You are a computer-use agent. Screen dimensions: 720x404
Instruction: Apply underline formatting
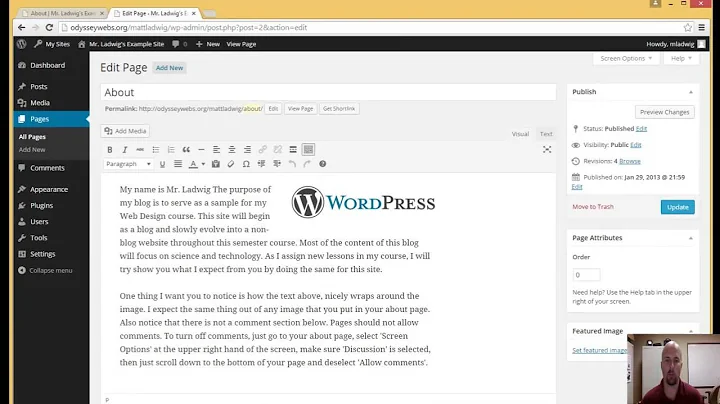162,164
